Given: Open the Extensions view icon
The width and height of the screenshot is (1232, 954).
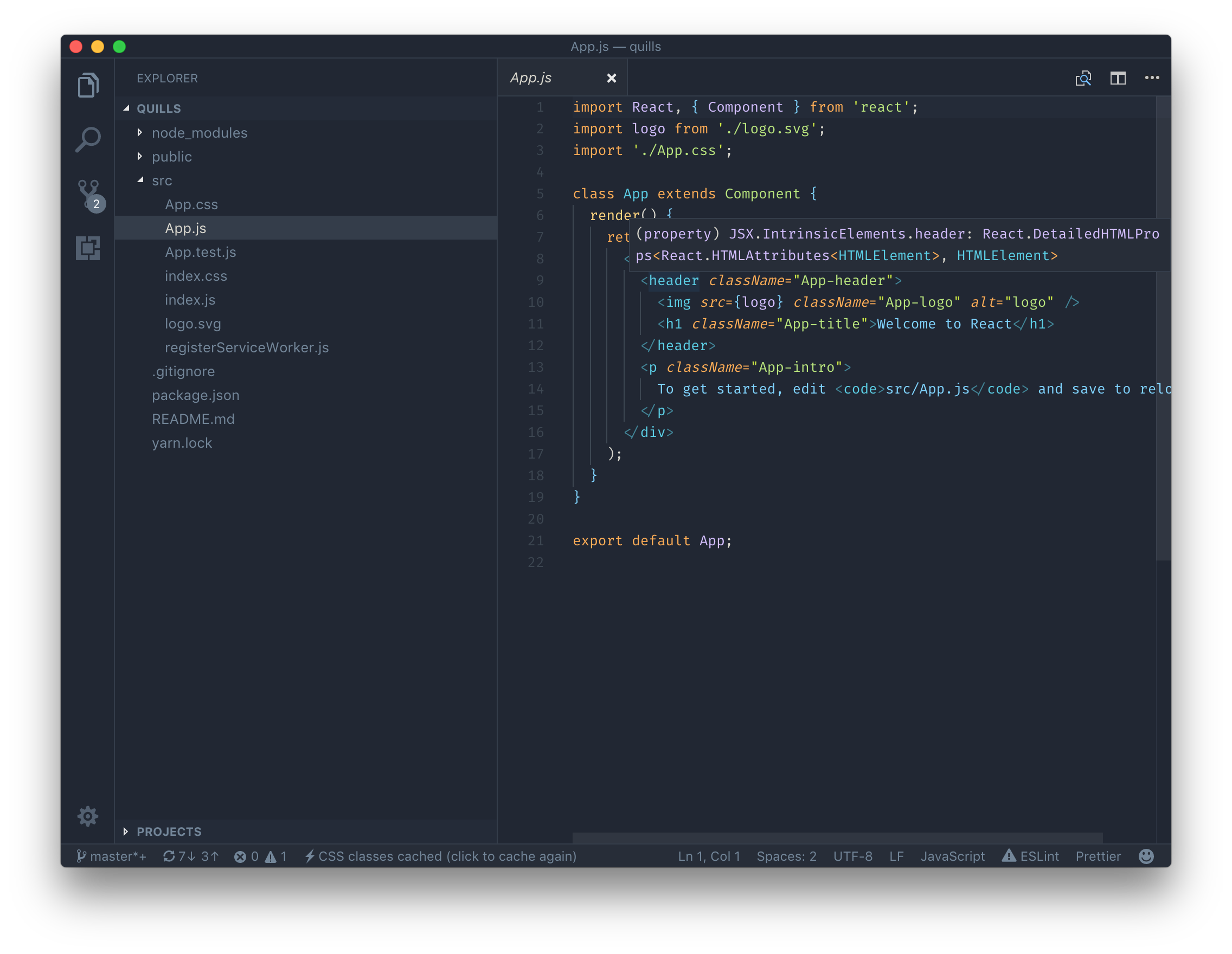Looking at the screenshot, I should 88,248.
